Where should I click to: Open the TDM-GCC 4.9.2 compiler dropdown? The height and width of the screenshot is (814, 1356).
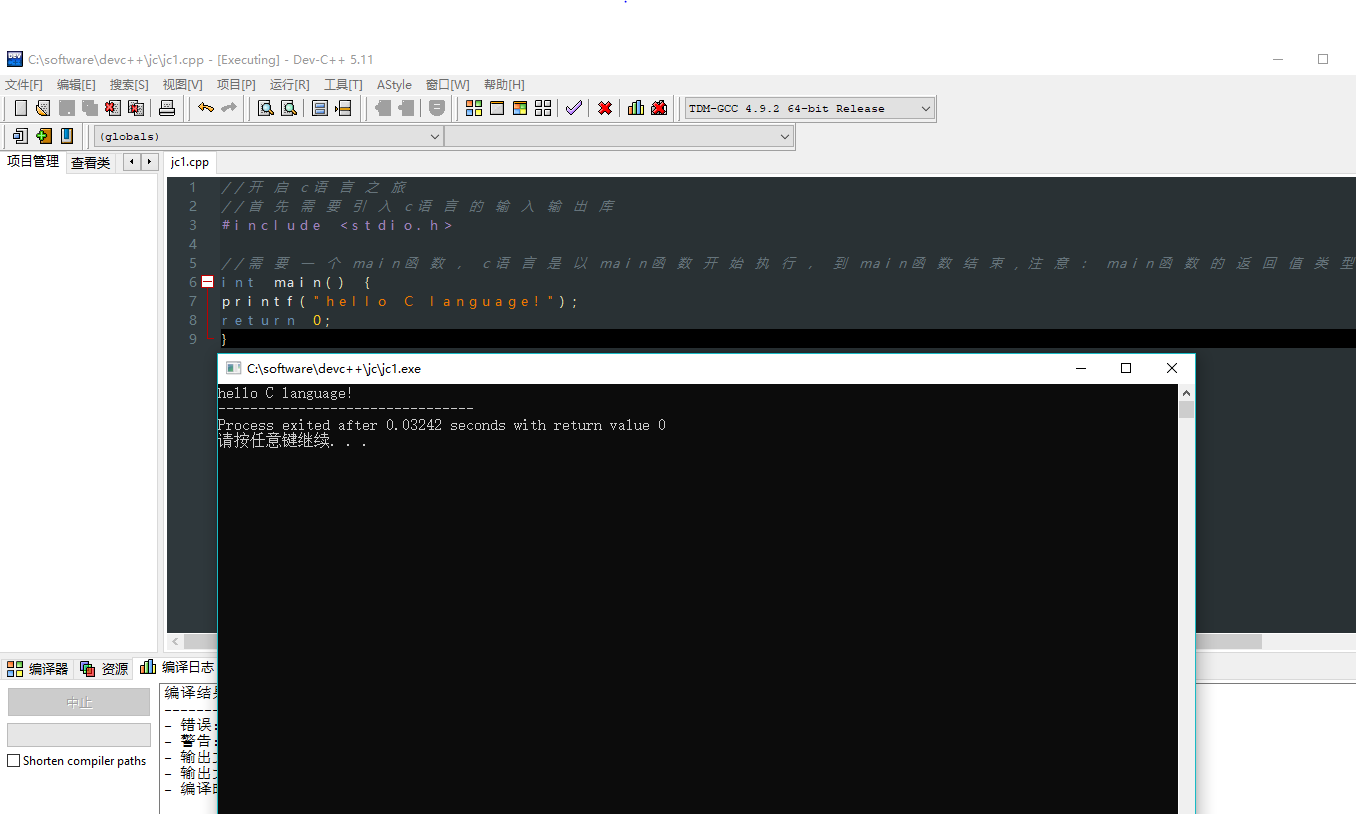coord(809,108)
